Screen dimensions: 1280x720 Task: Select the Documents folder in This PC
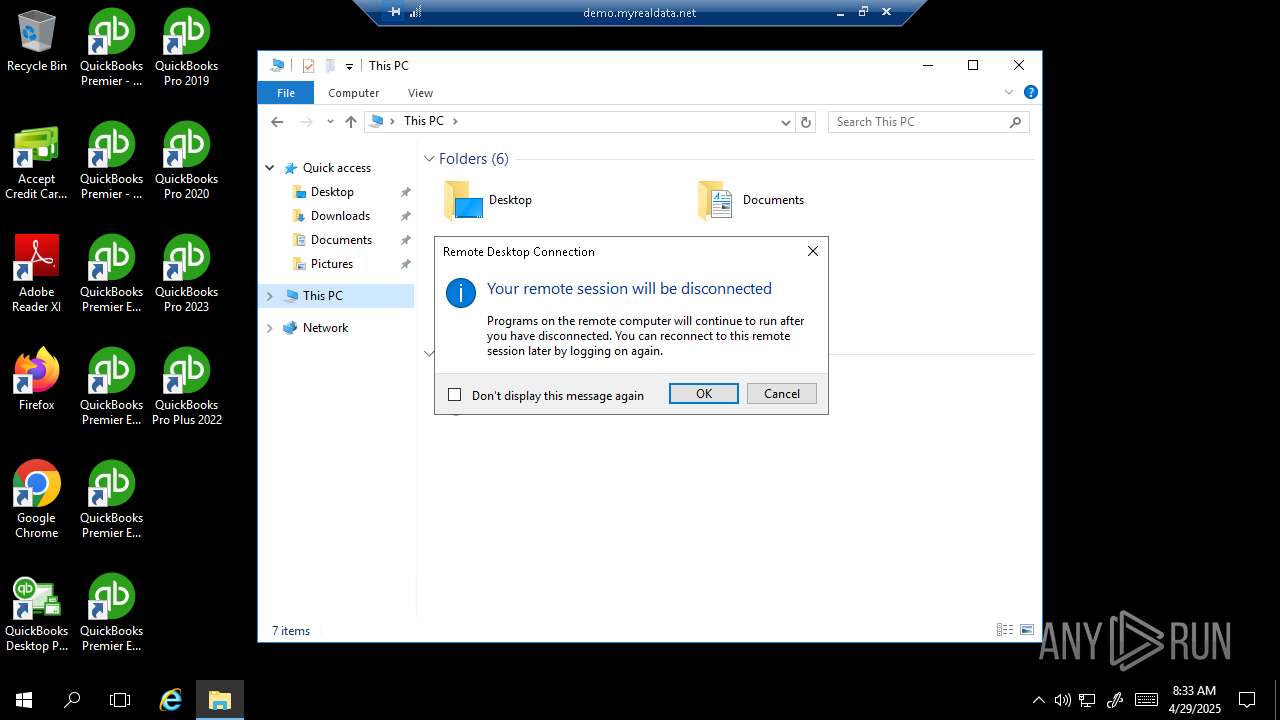pyautogui.click(x=751, y=200)
